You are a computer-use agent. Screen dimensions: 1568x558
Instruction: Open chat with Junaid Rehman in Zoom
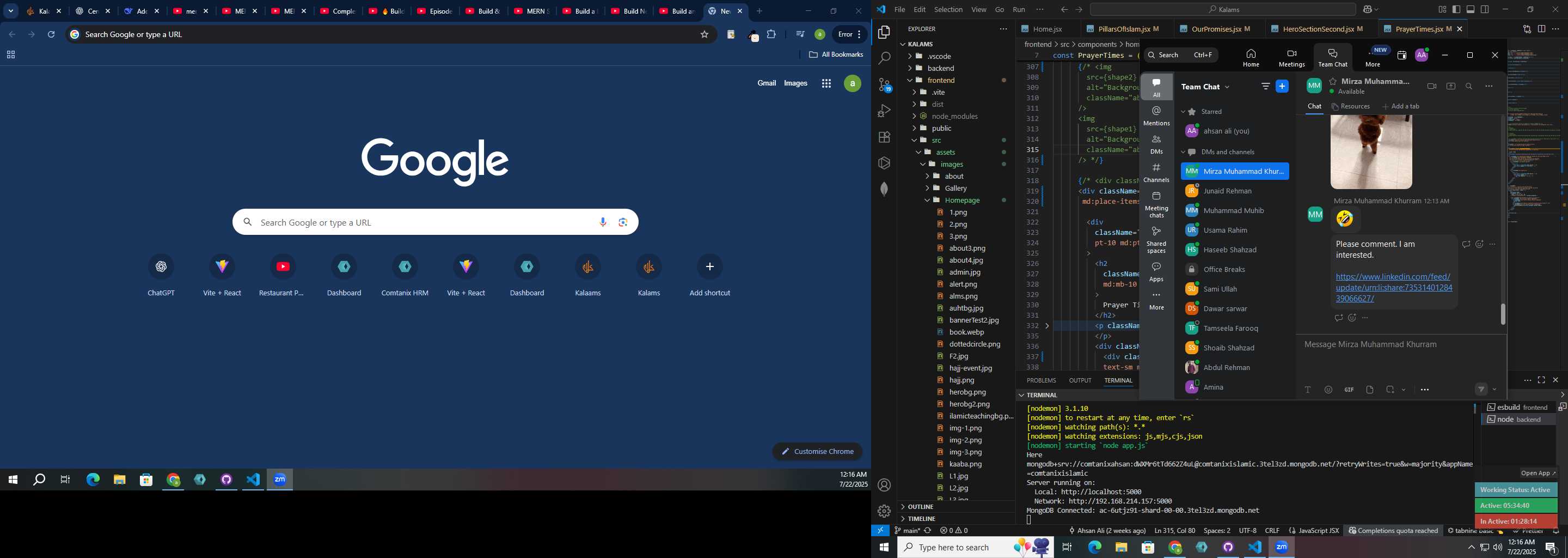click(1236, 191)
